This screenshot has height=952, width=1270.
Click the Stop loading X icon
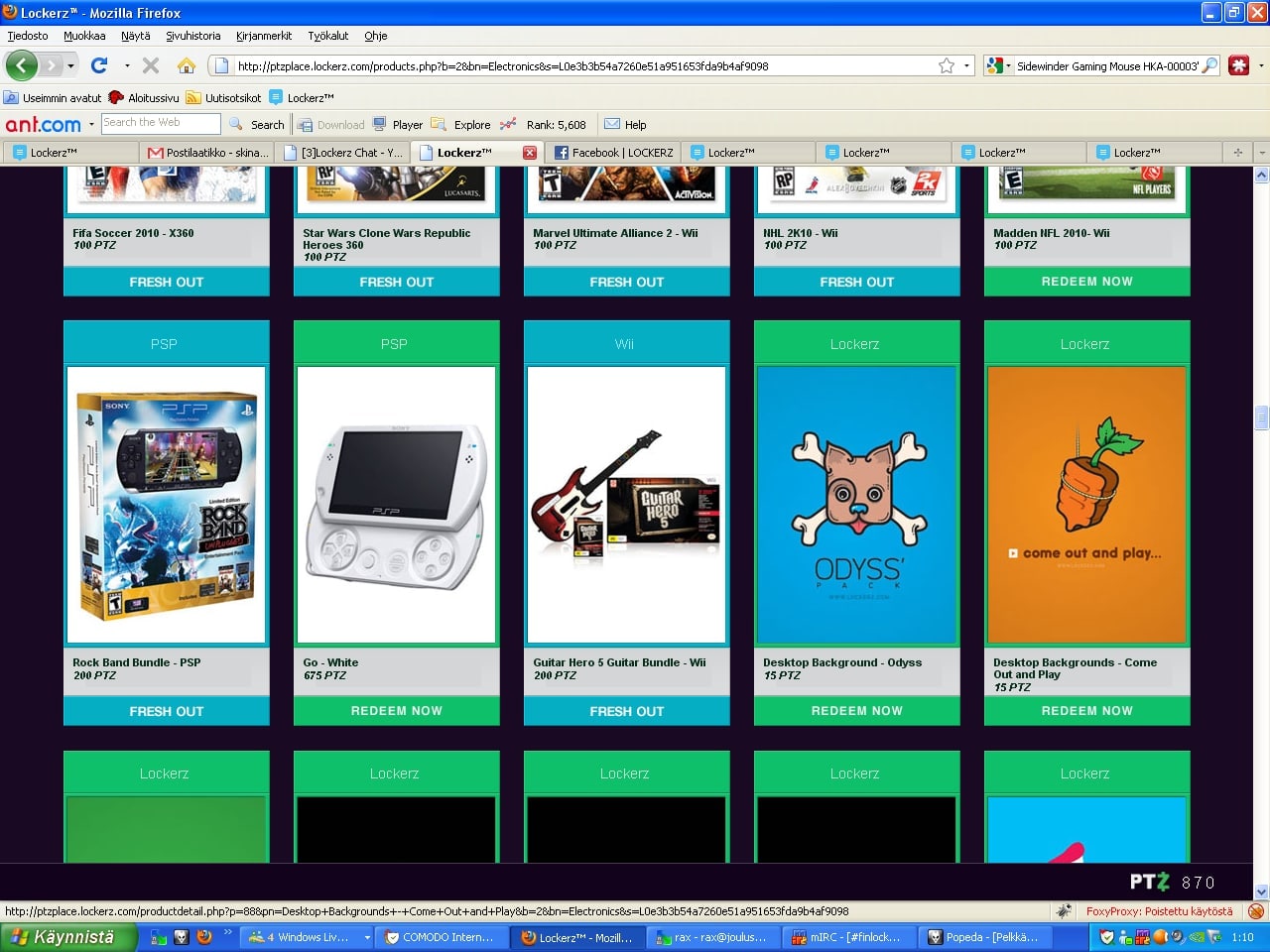[x=151, y=65]
